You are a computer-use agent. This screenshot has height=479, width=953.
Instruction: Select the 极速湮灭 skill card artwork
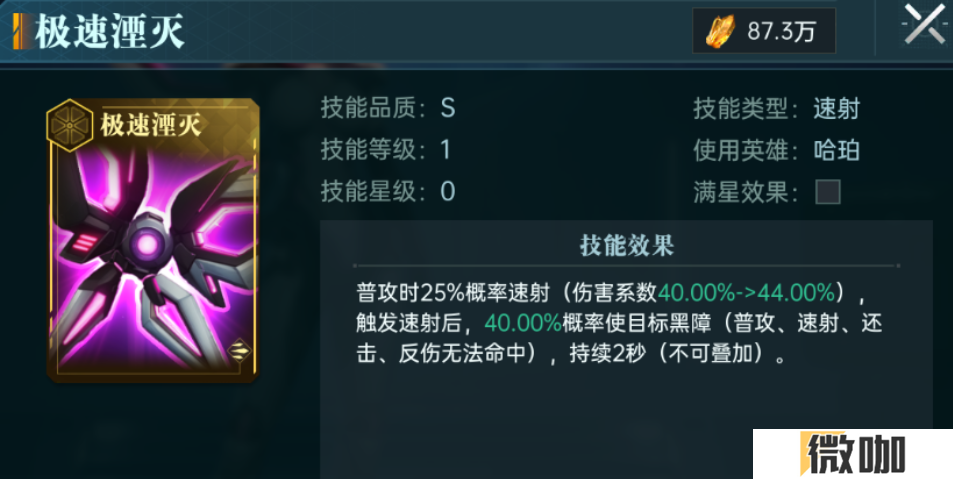point(153,241)
